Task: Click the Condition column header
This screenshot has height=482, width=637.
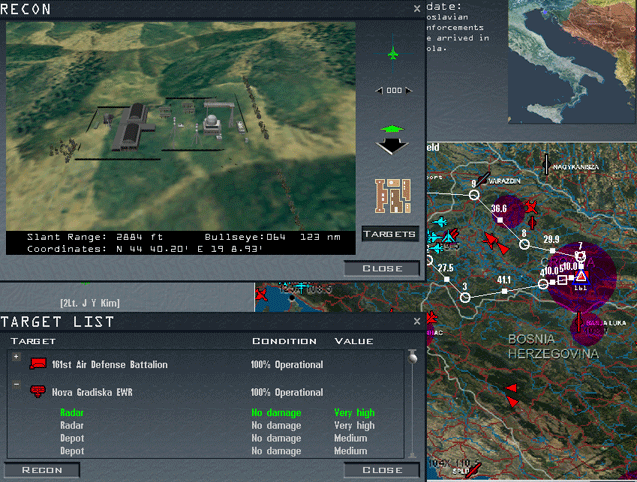Action: point(284,341)
